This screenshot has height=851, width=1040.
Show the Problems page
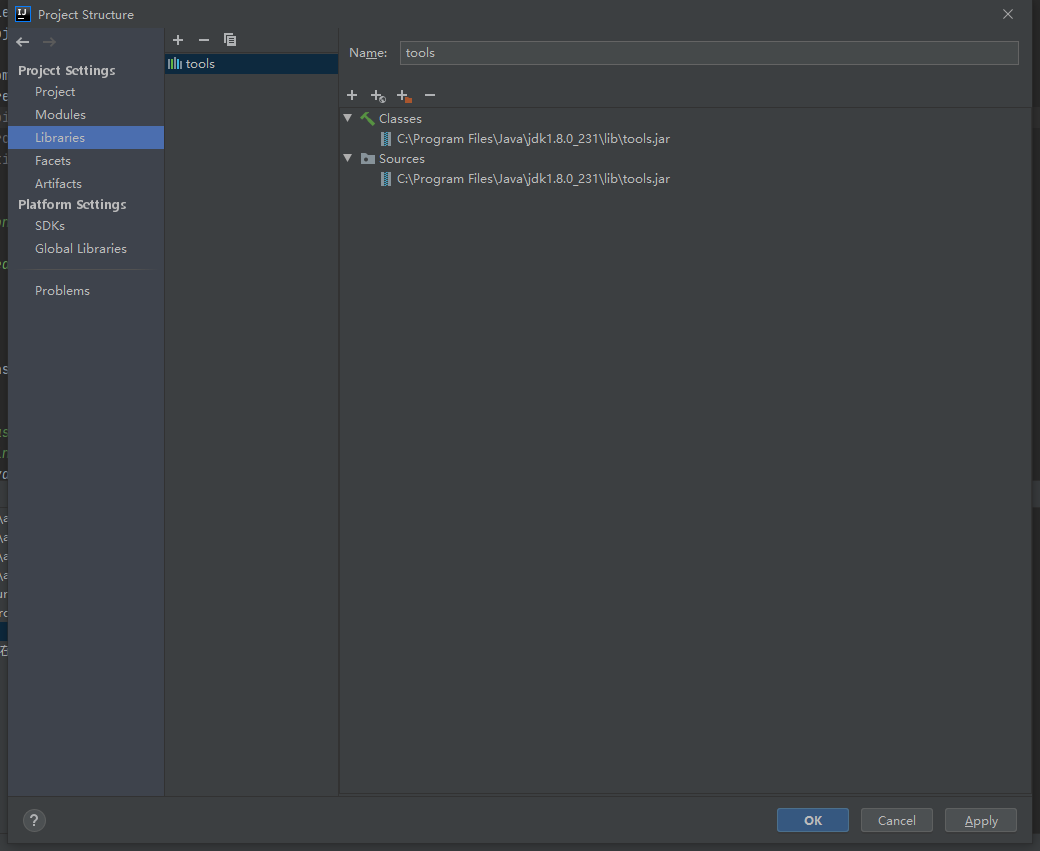tap(62, 291)
